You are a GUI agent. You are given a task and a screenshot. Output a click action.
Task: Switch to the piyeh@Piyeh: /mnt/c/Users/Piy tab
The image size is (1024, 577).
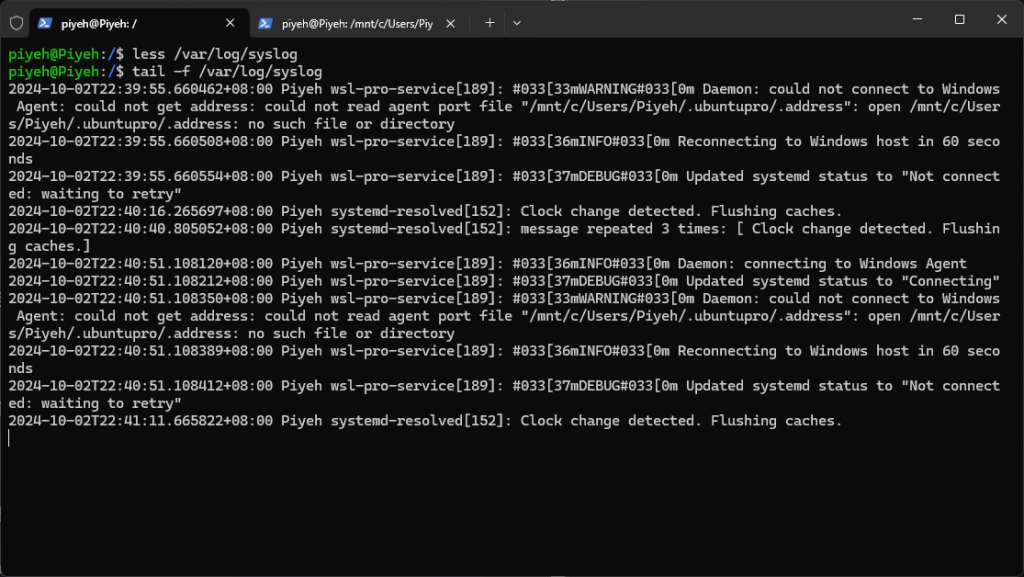[359, 23]
